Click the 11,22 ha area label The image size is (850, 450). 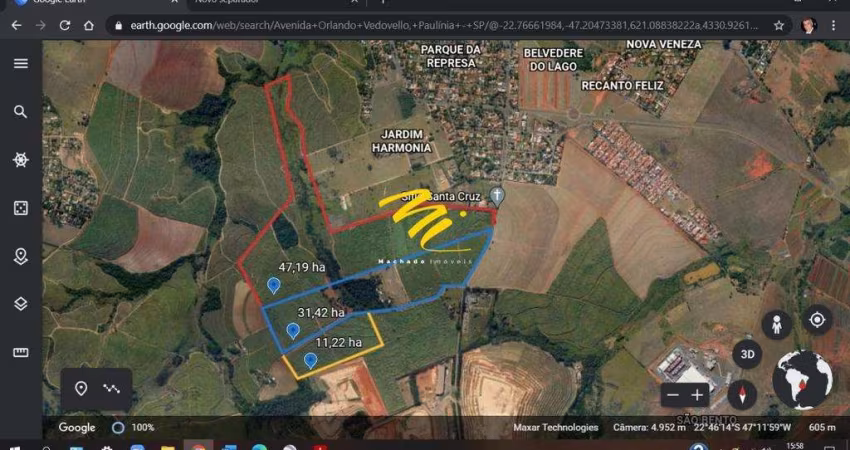tap(339, 342)
